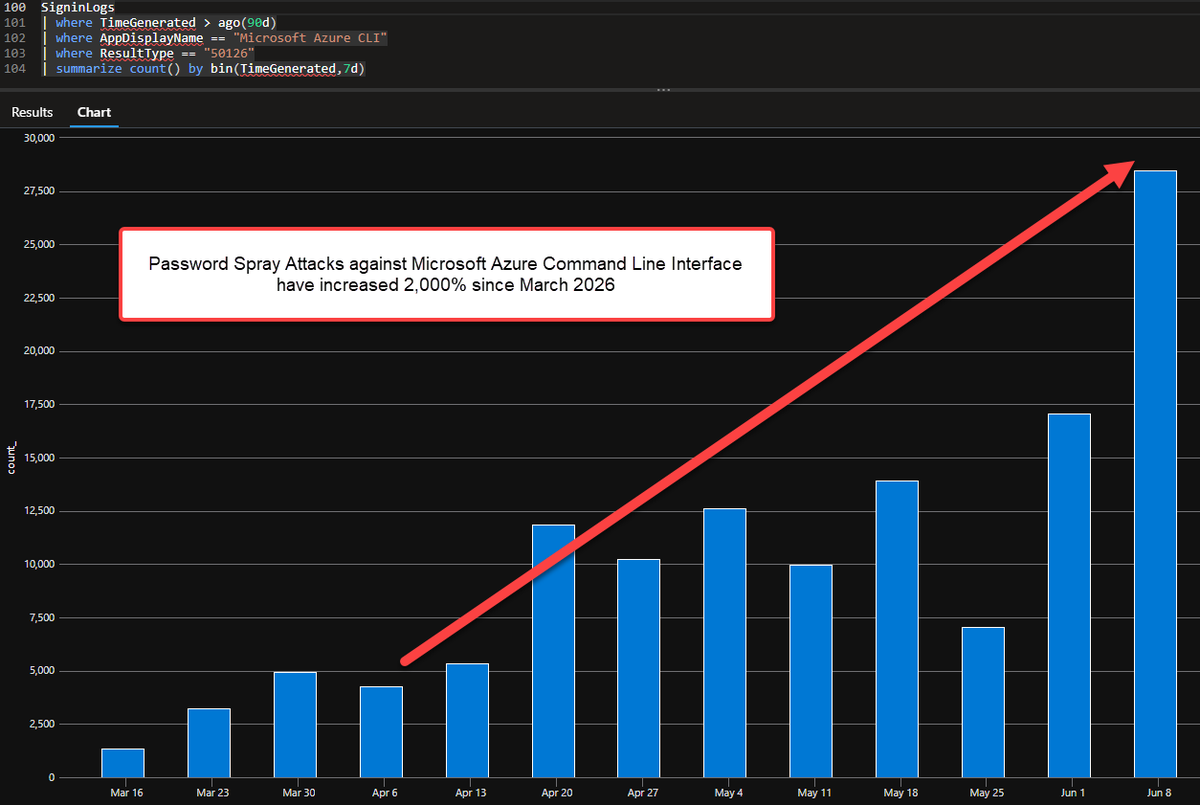Click the Jun 1 bar
The height and width of the screenshot is (805, 1200).
click(1069, 595)
